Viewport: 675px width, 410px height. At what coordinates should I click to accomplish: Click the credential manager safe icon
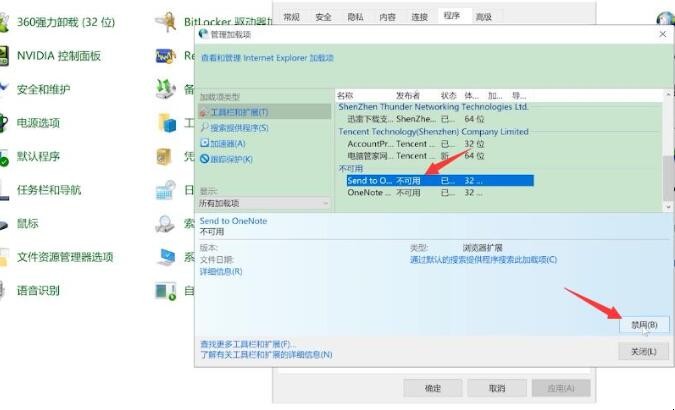pos(164,156)
